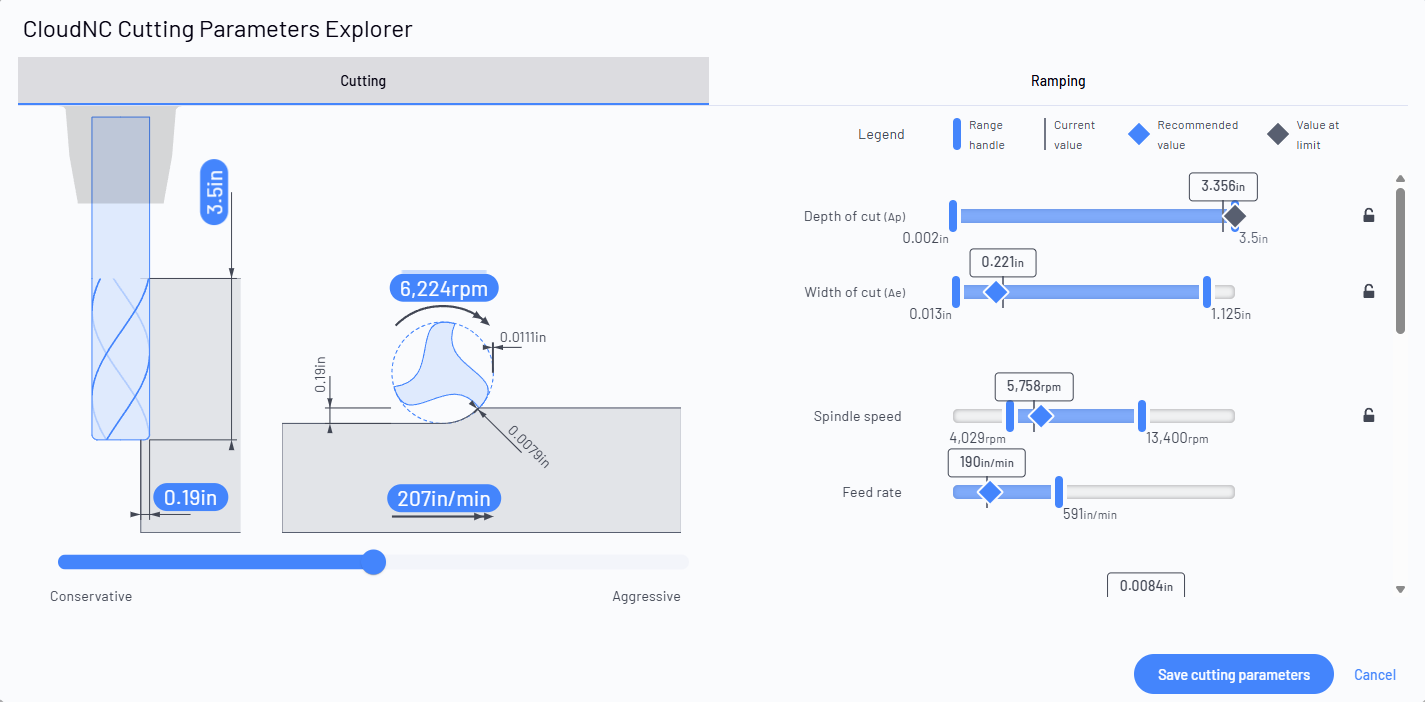The width and height of the screenshot is (1425, 702).
Task: Click Save cutting parameters button
Action: tap(1234, 675)
